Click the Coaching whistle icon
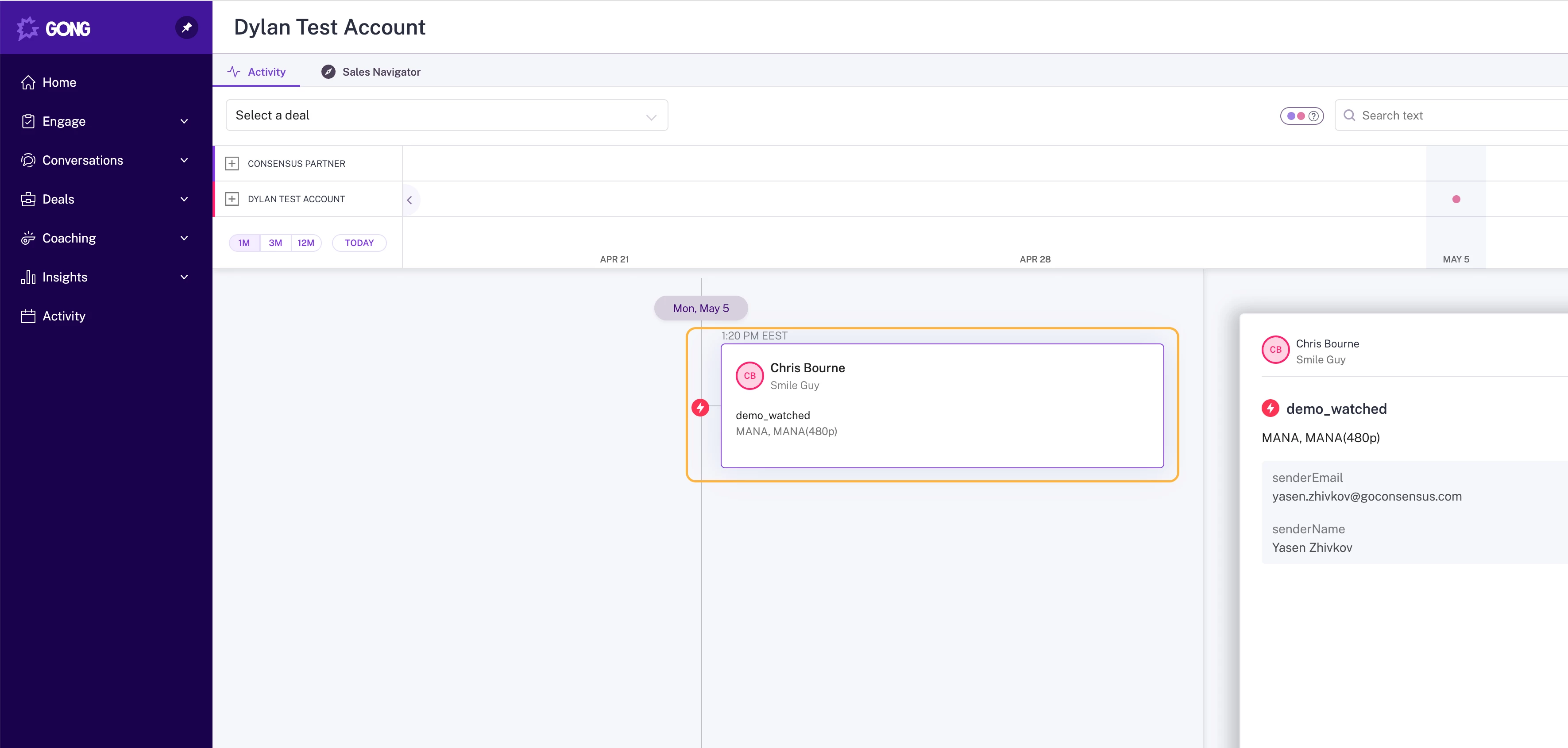1568x748 pixels. 28,238
